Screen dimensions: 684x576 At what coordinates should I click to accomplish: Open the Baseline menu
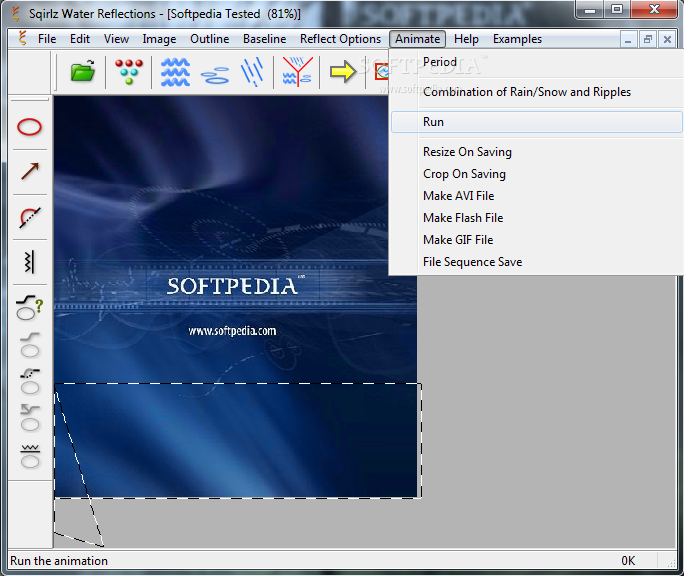[x=264, y=39]
